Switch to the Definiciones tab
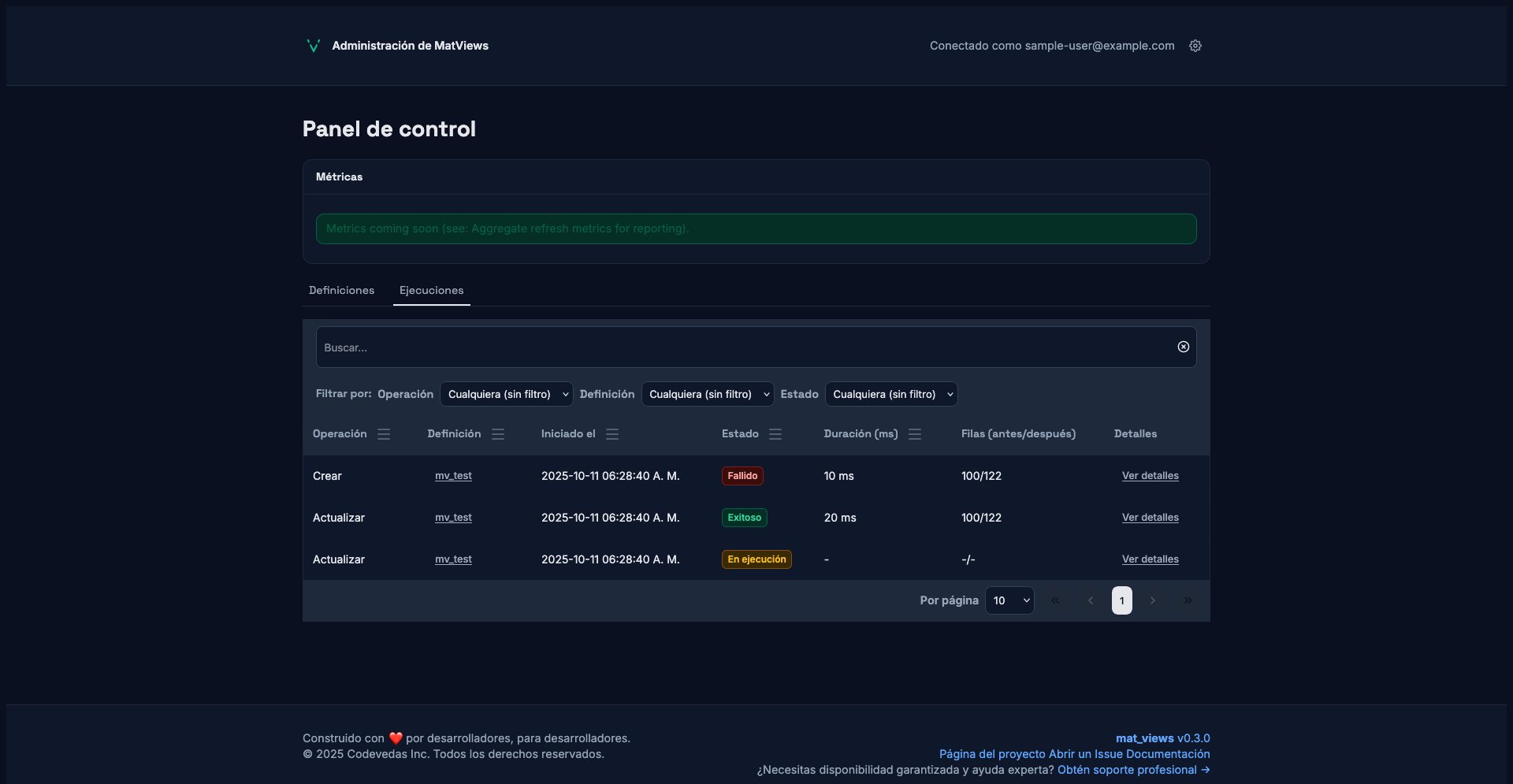The image size is (1513, 784). point(341,291)
